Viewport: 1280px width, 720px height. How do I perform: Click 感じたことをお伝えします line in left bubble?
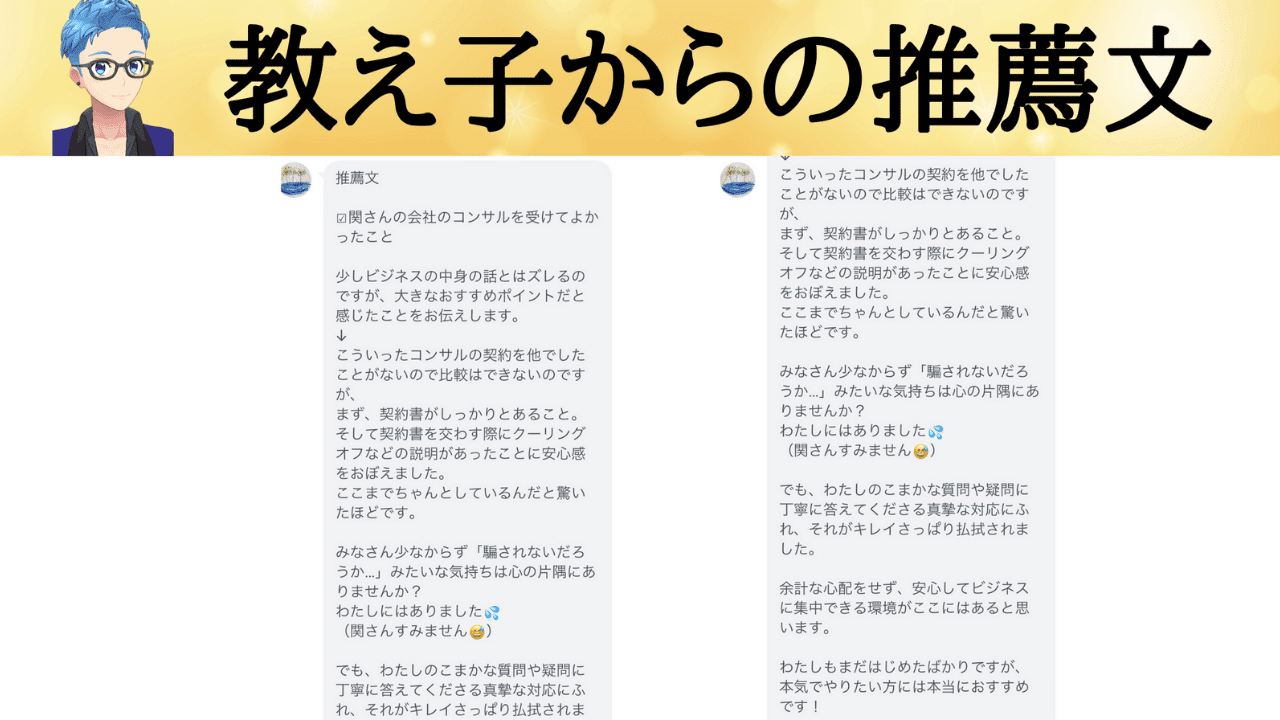(x=428, y=315)
